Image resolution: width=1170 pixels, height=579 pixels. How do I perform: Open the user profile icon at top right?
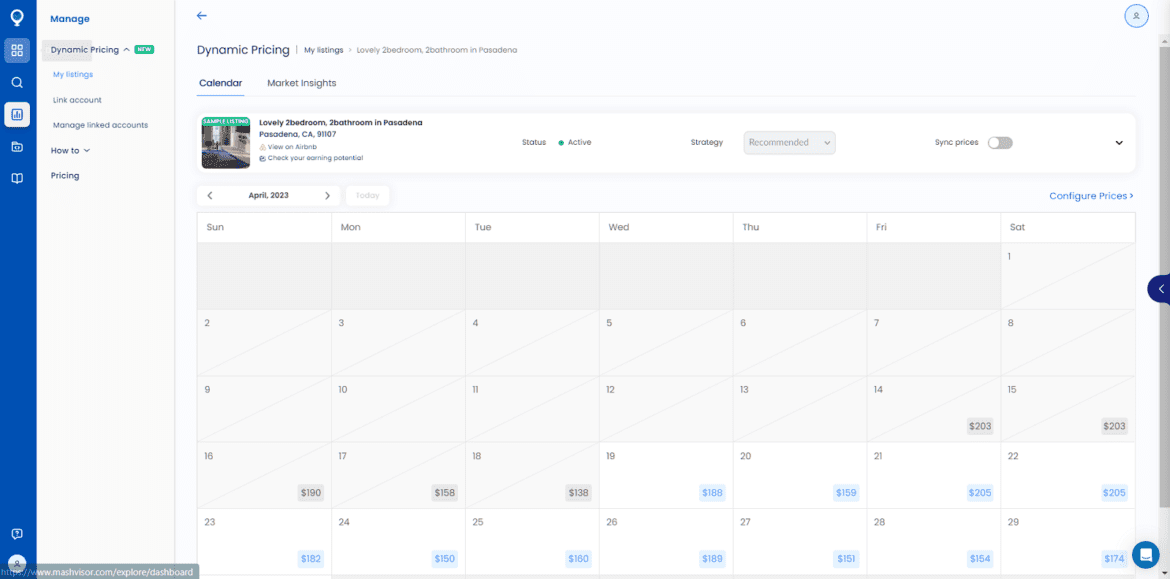1136,16
